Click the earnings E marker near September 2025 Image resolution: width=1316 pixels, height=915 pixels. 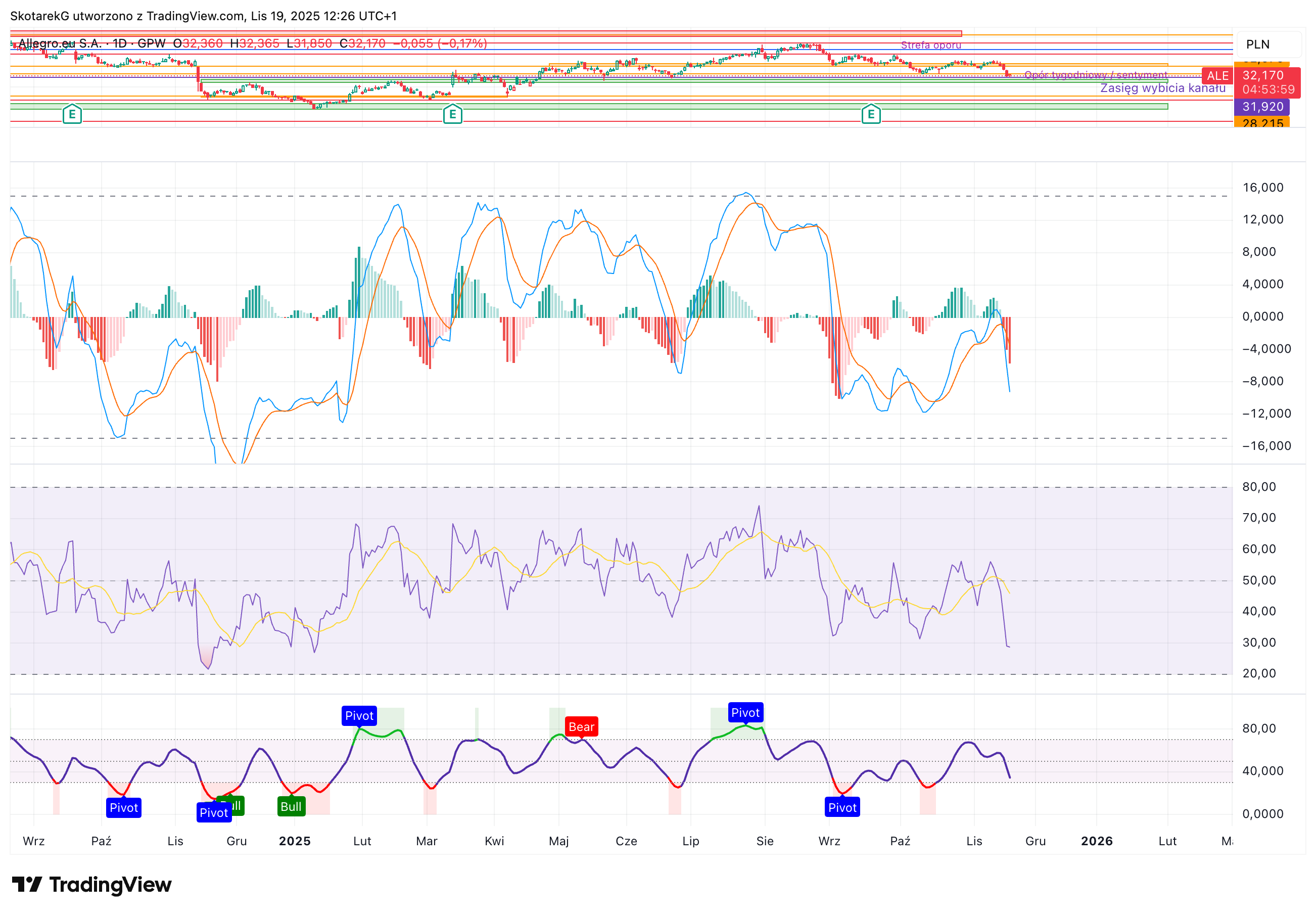[871, 115]
